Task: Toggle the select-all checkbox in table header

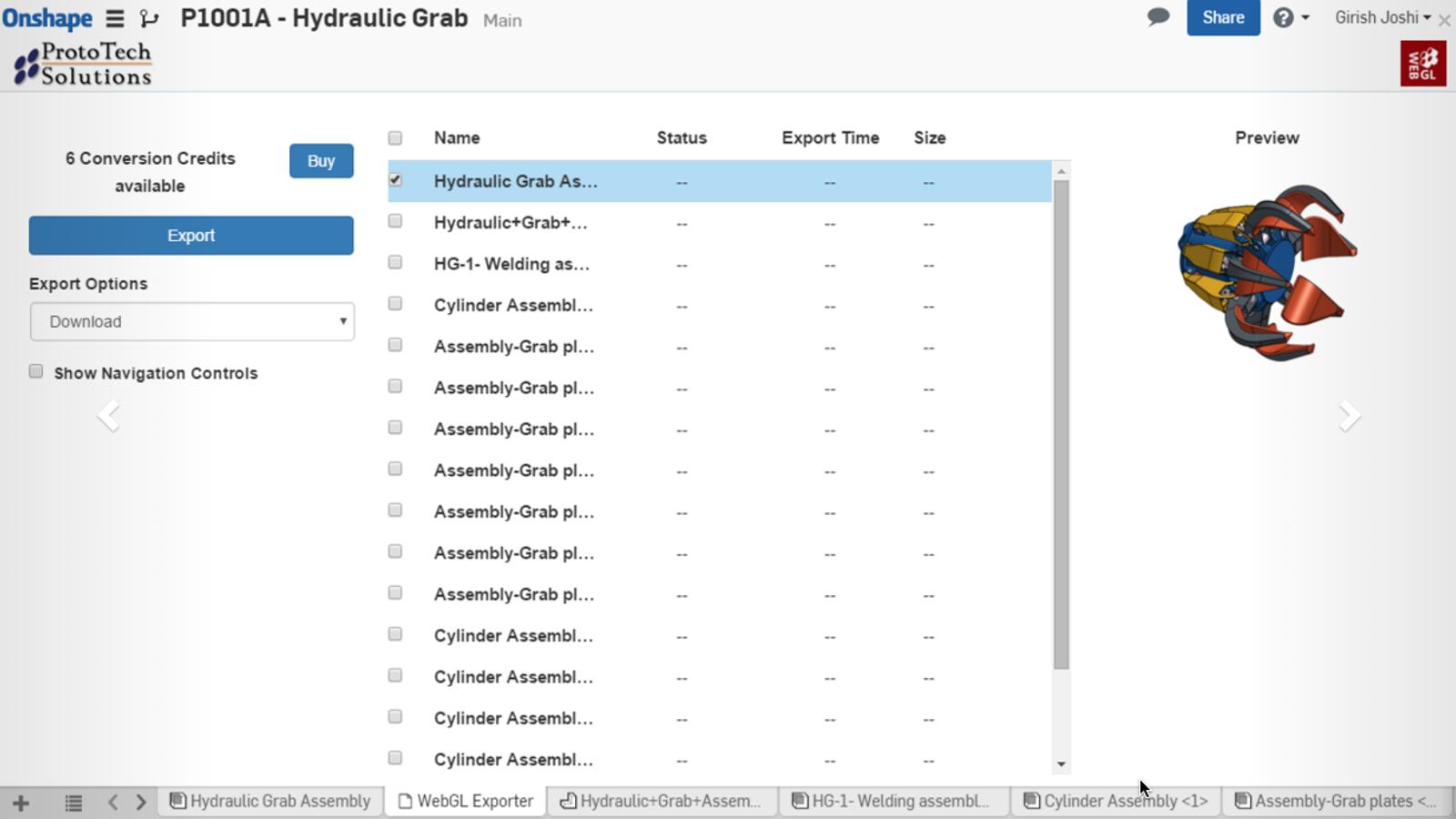Action: pos(395,138)
